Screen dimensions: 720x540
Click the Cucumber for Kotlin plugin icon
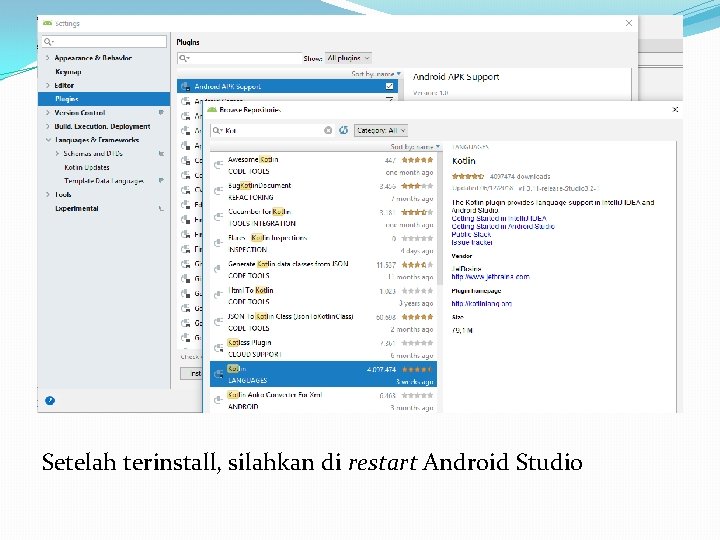click(219, 217)
